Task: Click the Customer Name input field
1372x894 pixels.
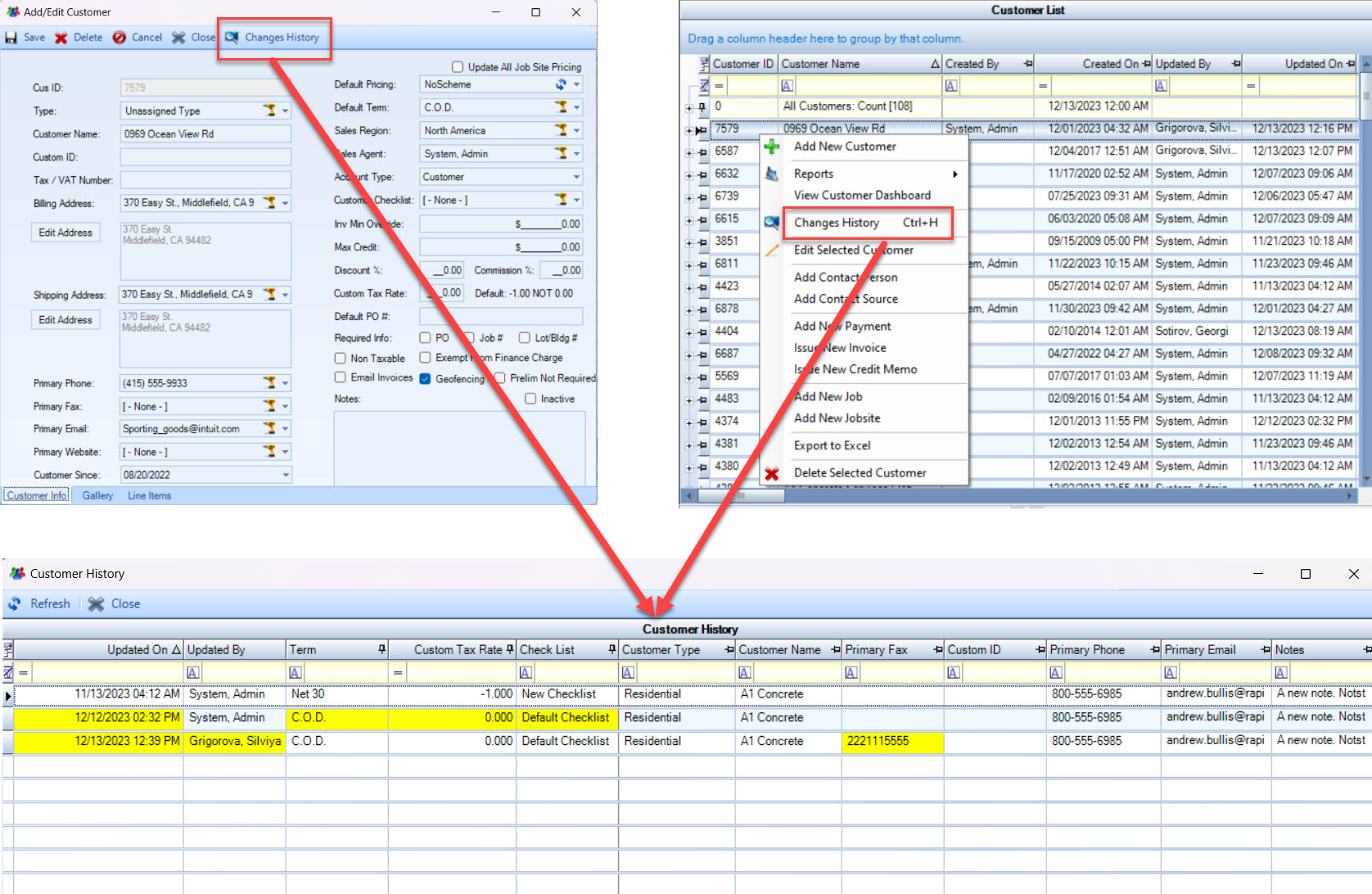Action: (205, 133)
